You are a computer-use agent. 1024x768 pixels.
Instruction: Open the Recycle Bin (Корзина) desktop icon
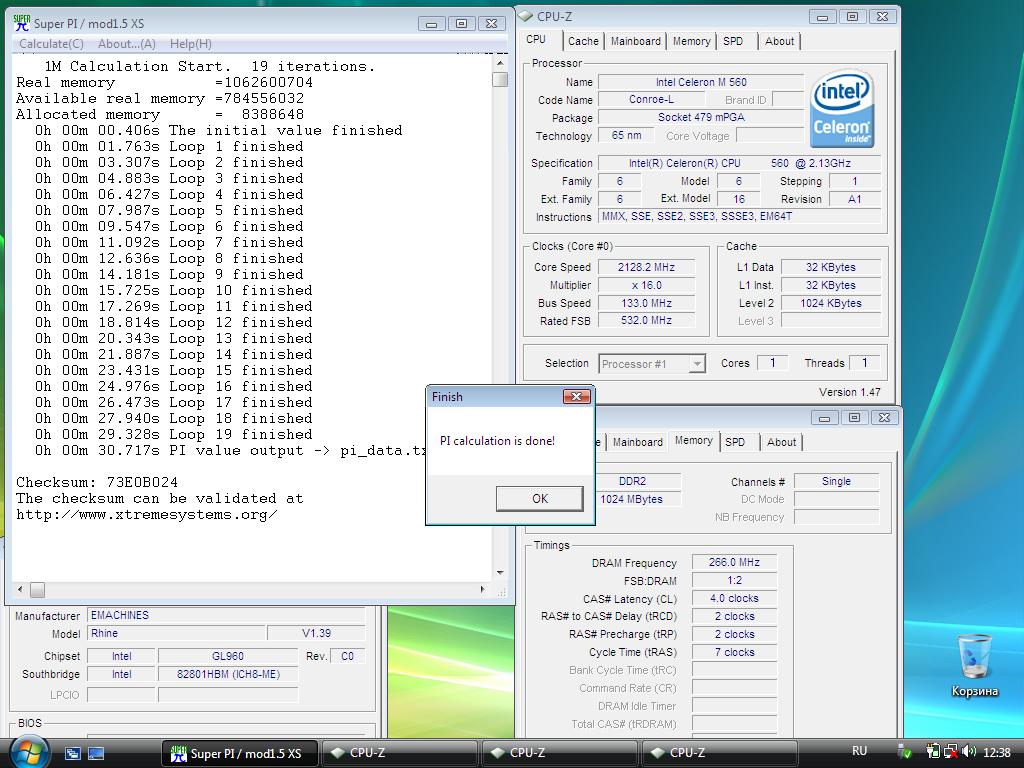tap(974, 665)
